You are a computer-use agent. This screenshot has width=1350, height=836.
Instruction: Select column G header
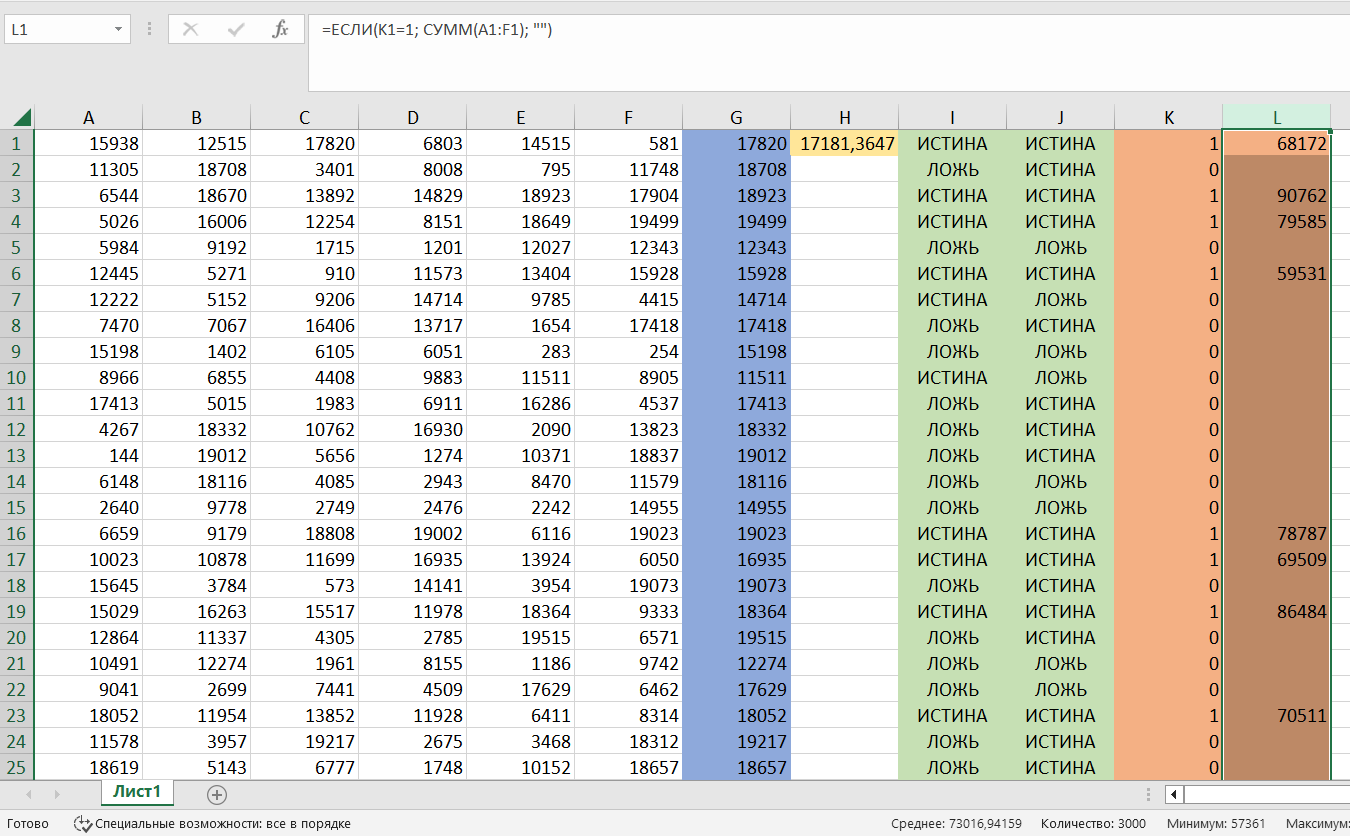point(736,118)
